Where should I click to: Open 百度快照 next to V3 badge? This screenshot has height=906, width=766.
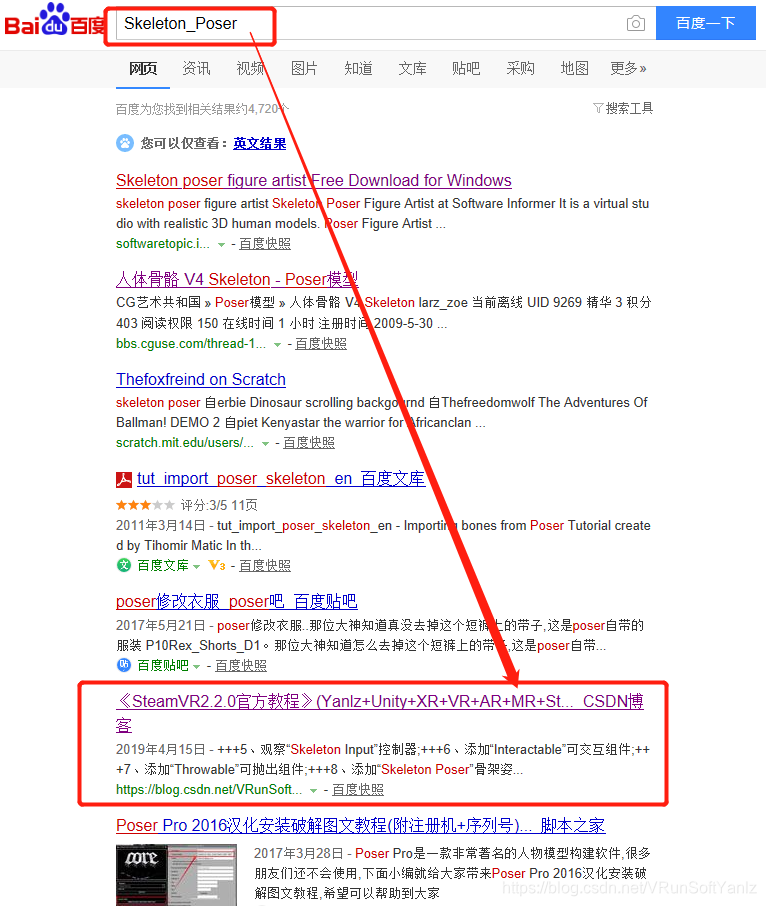[x=265, y=566]
